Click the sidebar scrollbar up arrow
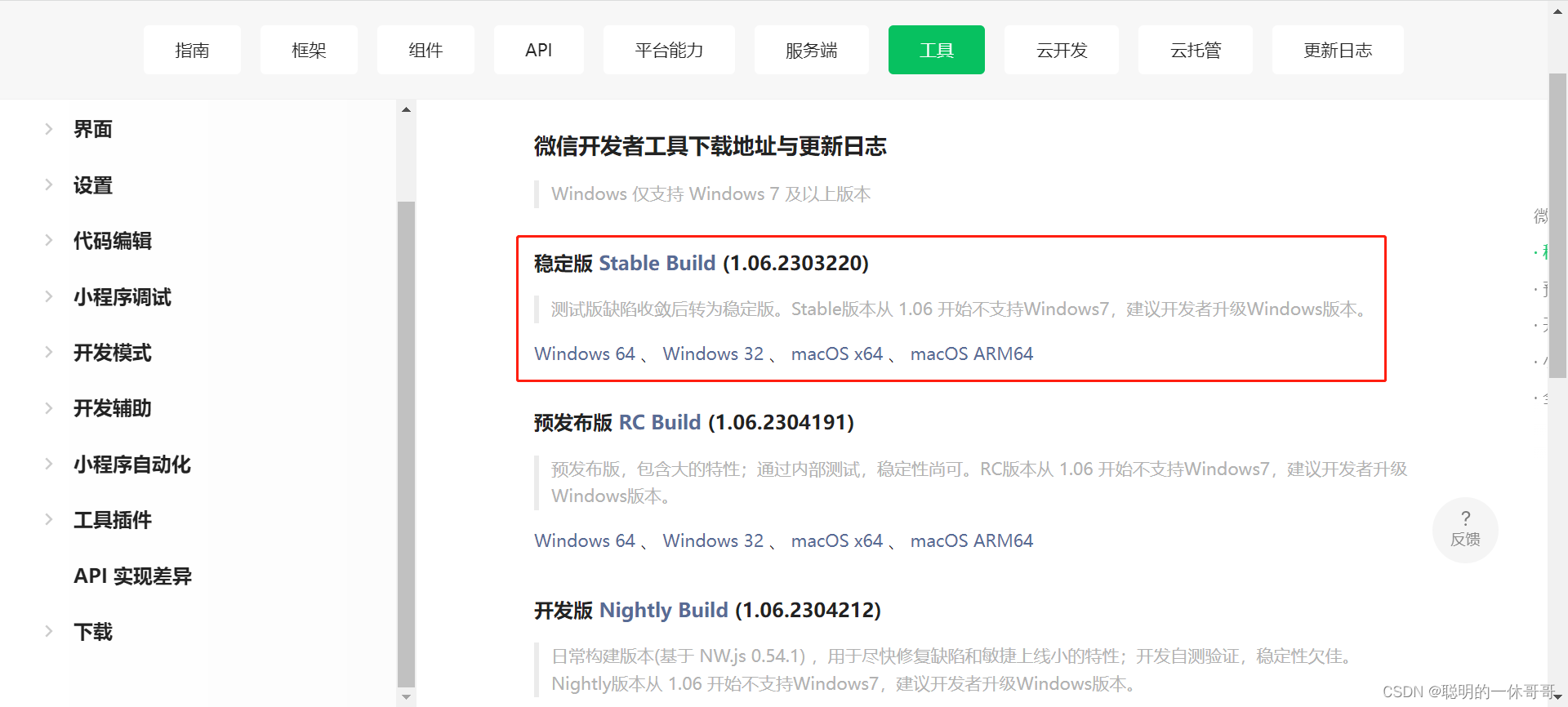Image resolution: width=1568 pixels, height=707 pixels. click(x=406, y=109)
